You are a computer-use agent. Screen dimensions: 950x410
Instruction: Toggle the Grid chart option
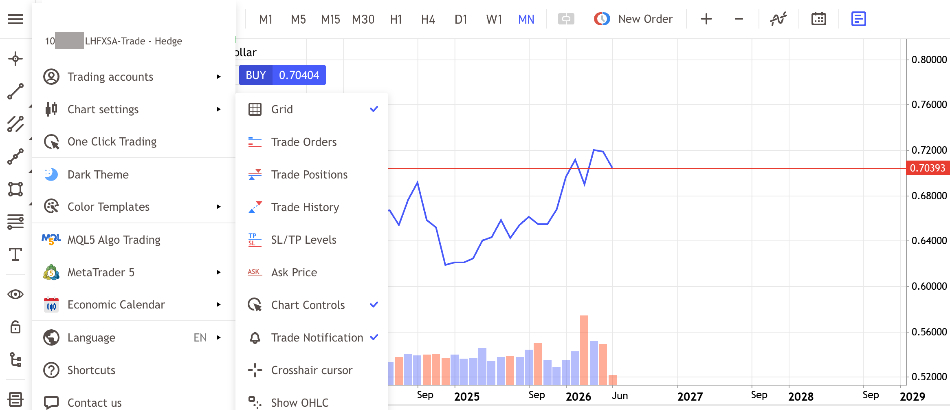[x=312, y=109]
